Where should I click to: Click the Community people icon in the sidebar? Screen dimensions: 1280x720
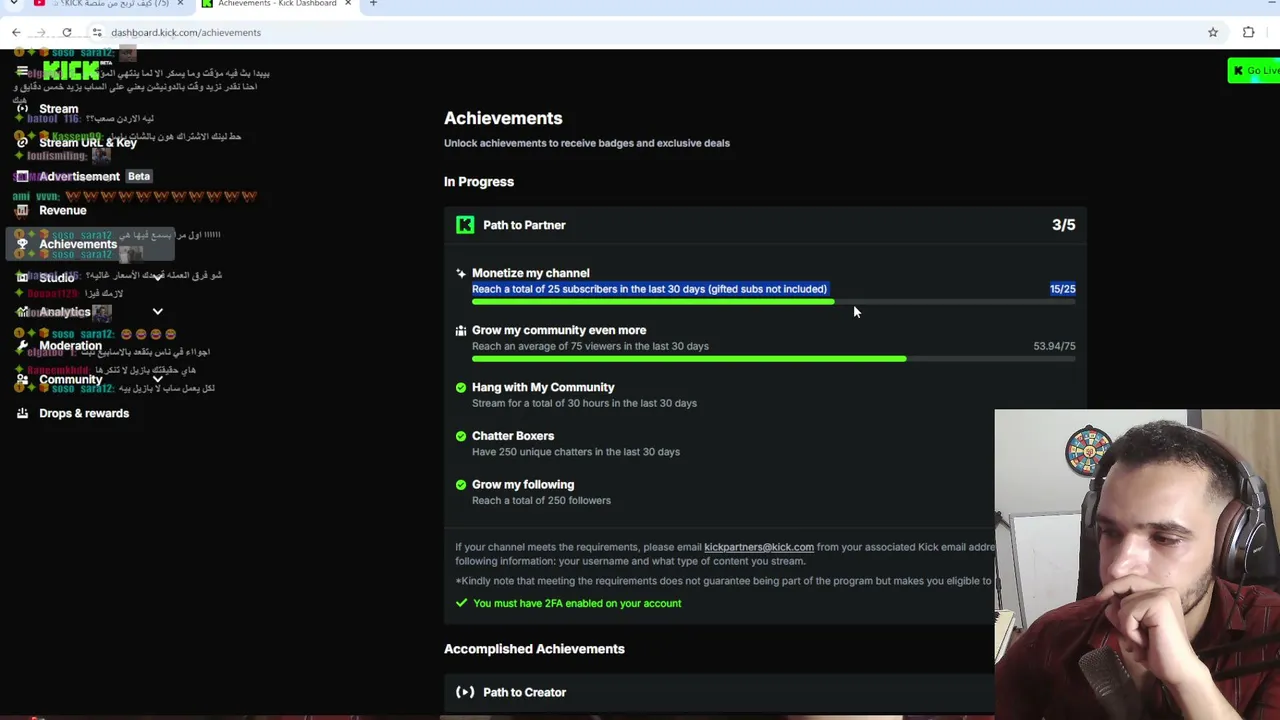(22, 380)
